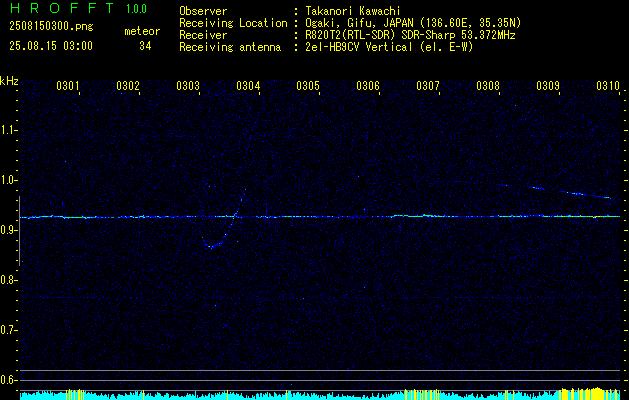Click the Observer field label

[x=203, y=11]
